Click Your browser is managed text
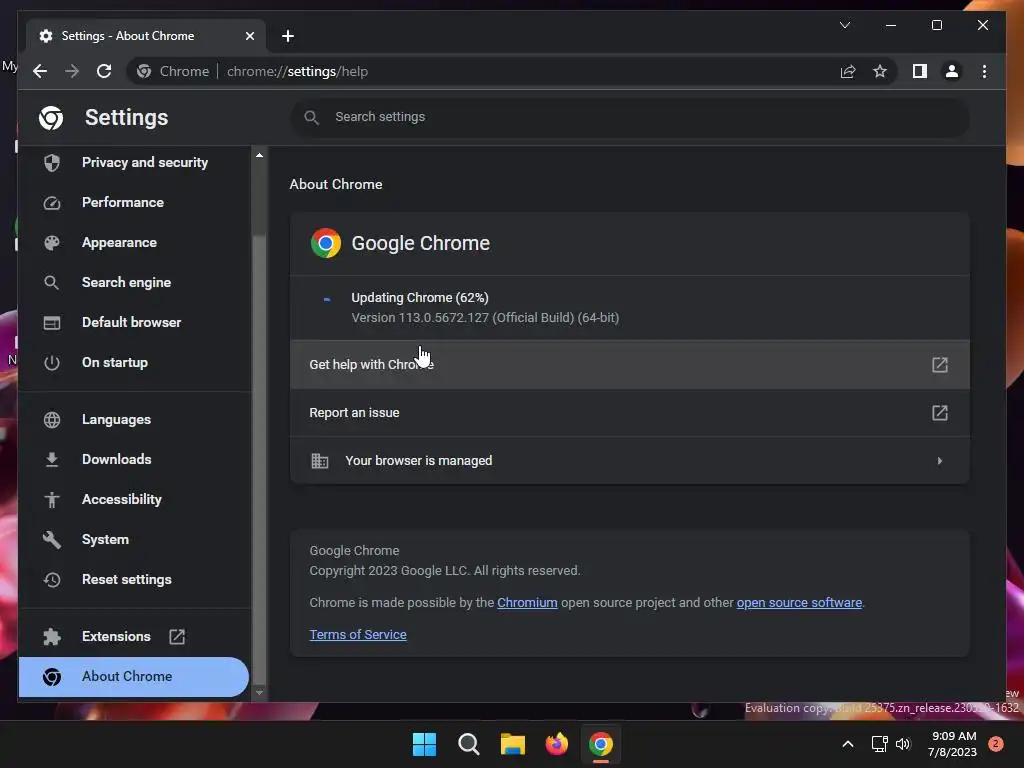Viewport: 1024px width, 768px height. [419, 460]
